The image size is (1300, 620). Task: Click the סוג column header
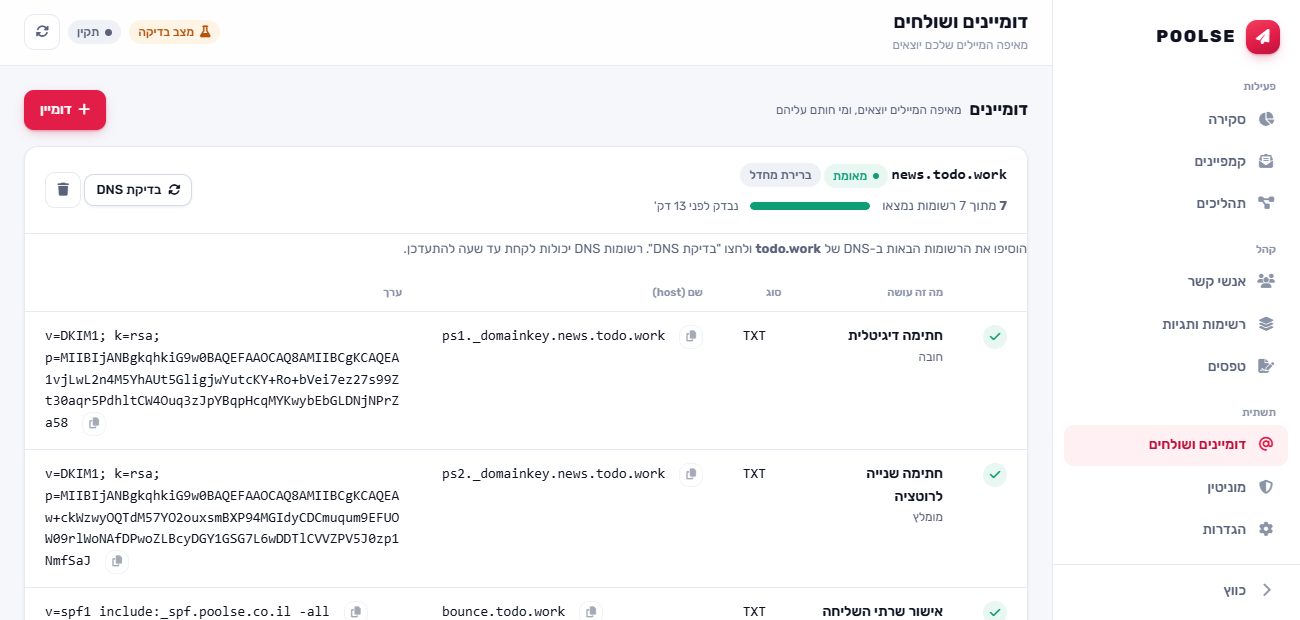(x=773, y=293)
